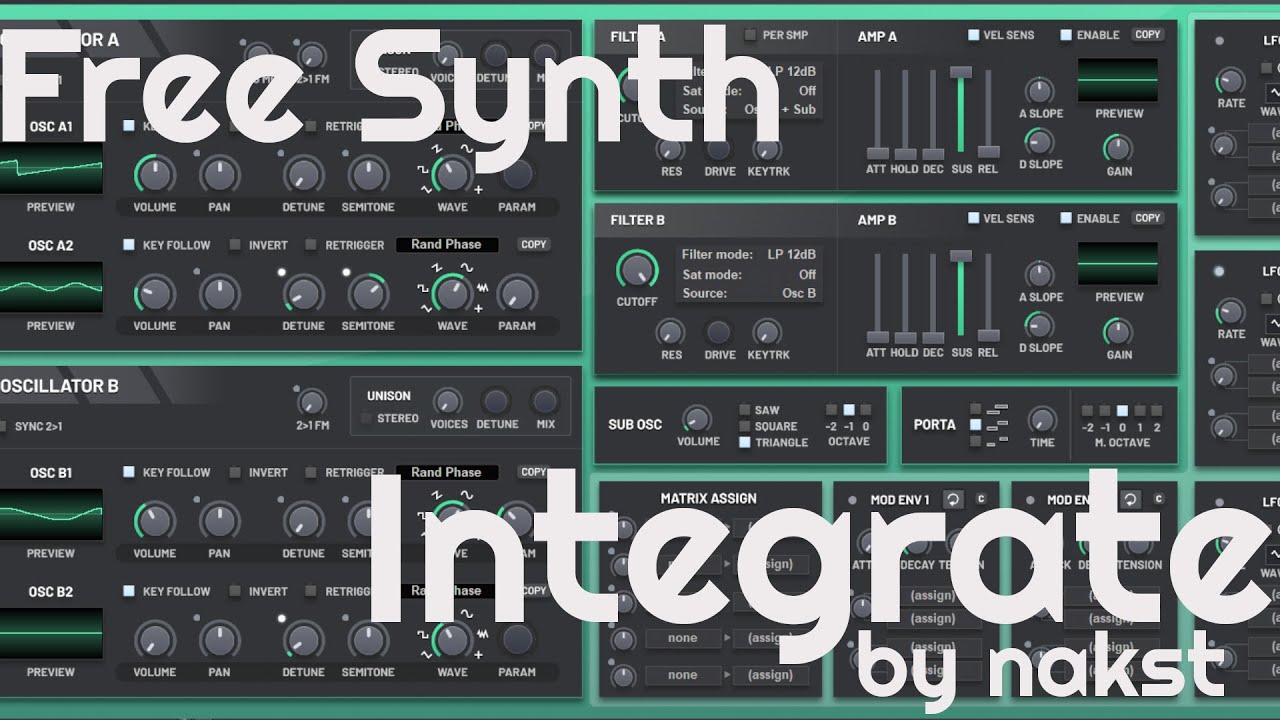
Task: Click plus icon beside OSC A1 wave knob
Action: (478, 190)
